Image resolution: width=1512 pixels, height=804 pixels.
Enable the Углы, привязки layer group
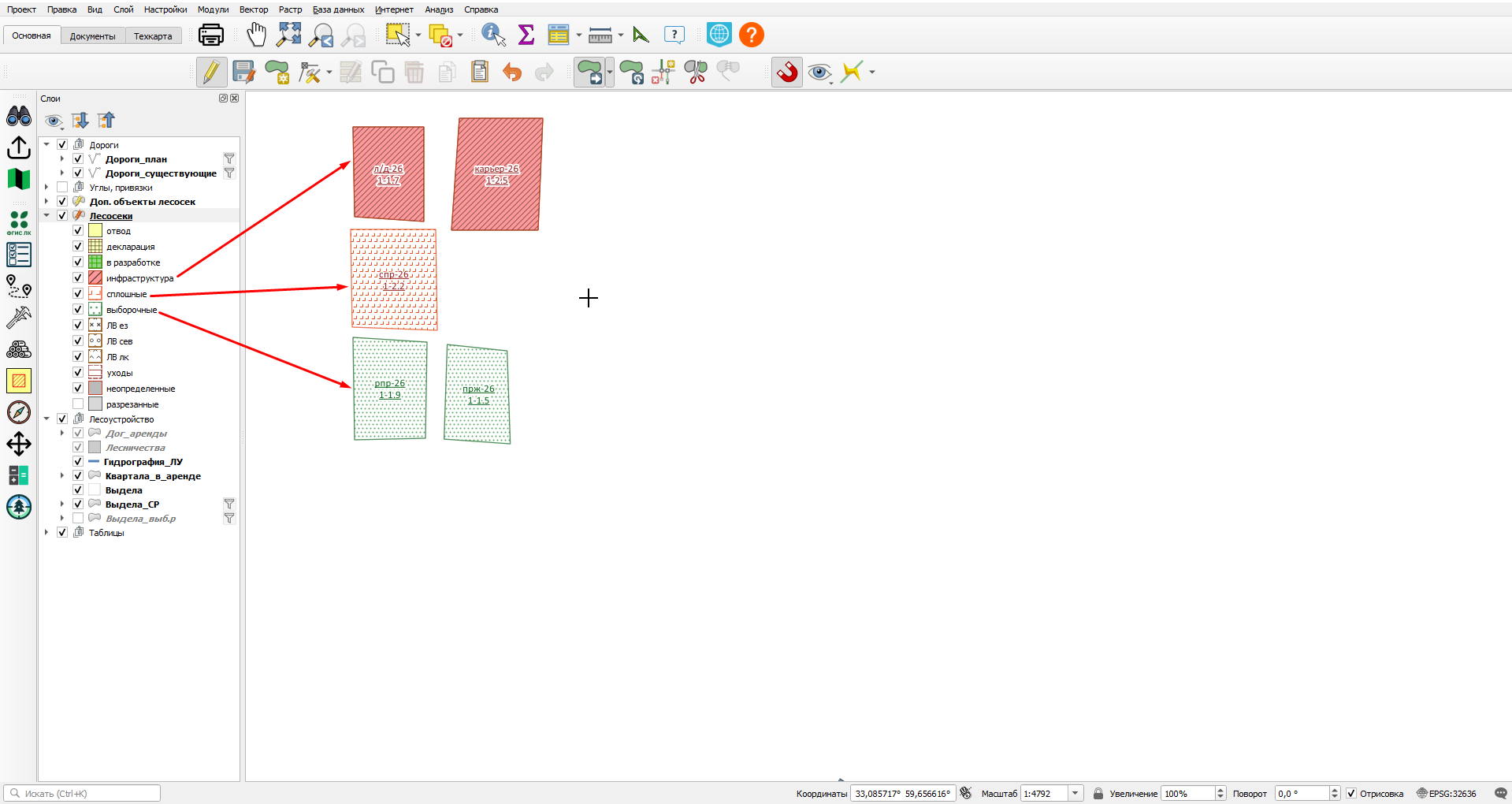[x=62, y=187]
